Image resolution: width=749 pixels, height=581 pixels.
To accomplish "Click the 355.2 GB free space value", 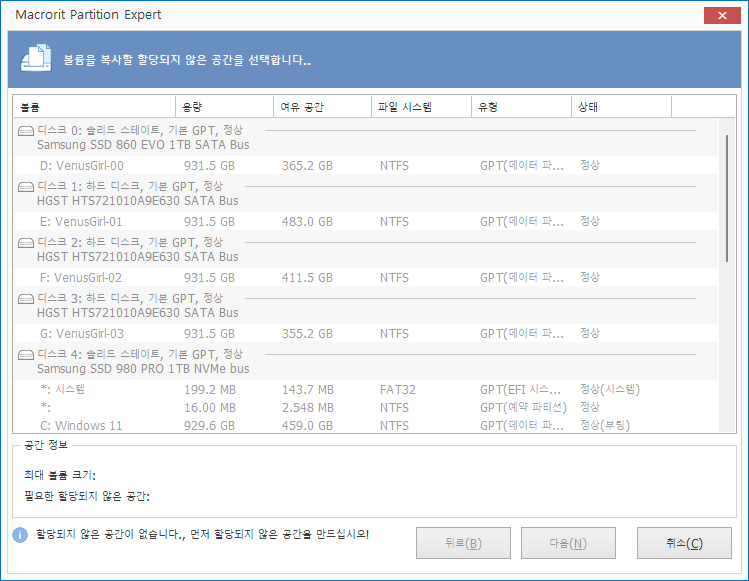I will [307, 334].
